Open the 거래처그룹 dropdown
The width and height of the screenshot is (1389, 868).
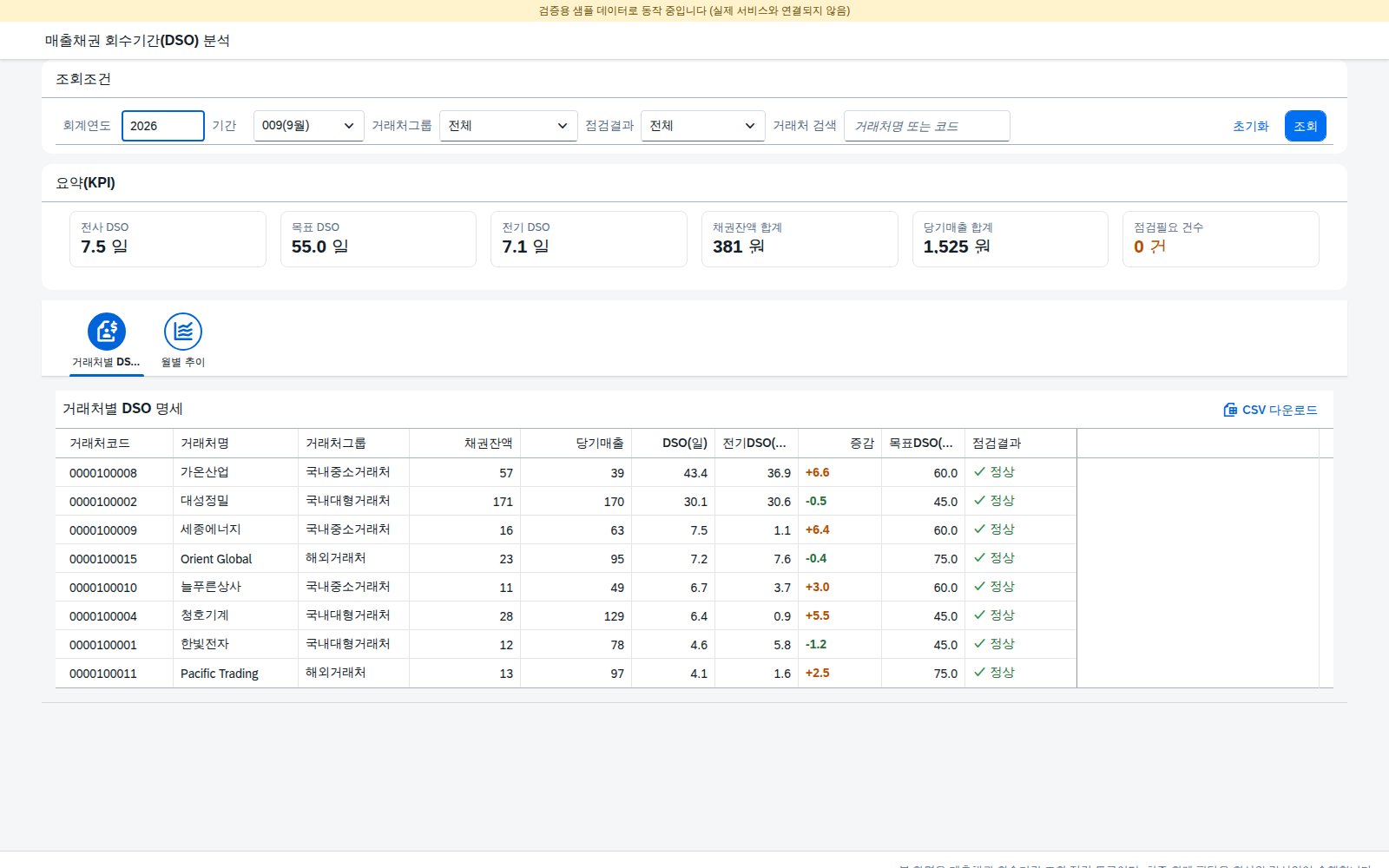(x=509, y=126)
